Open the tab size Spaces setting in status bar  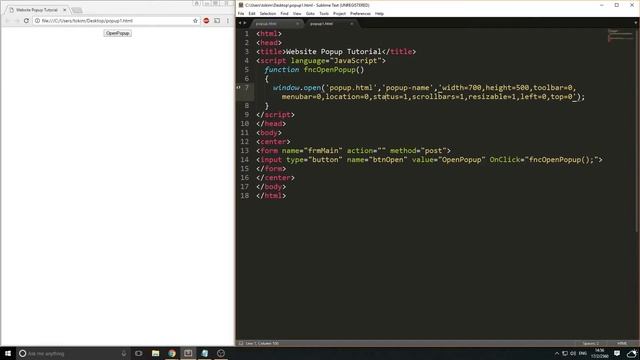click(591, 343)
